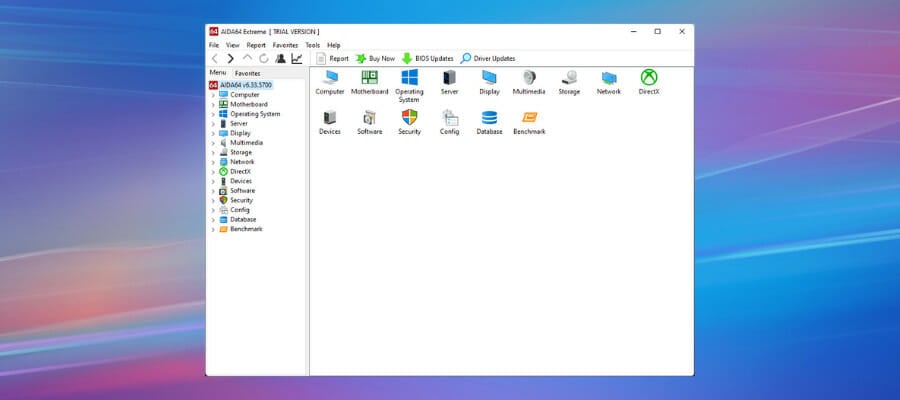Expand the Network tree node
The width and height of the screenshot is (900, 400).
tap(213, 162)
